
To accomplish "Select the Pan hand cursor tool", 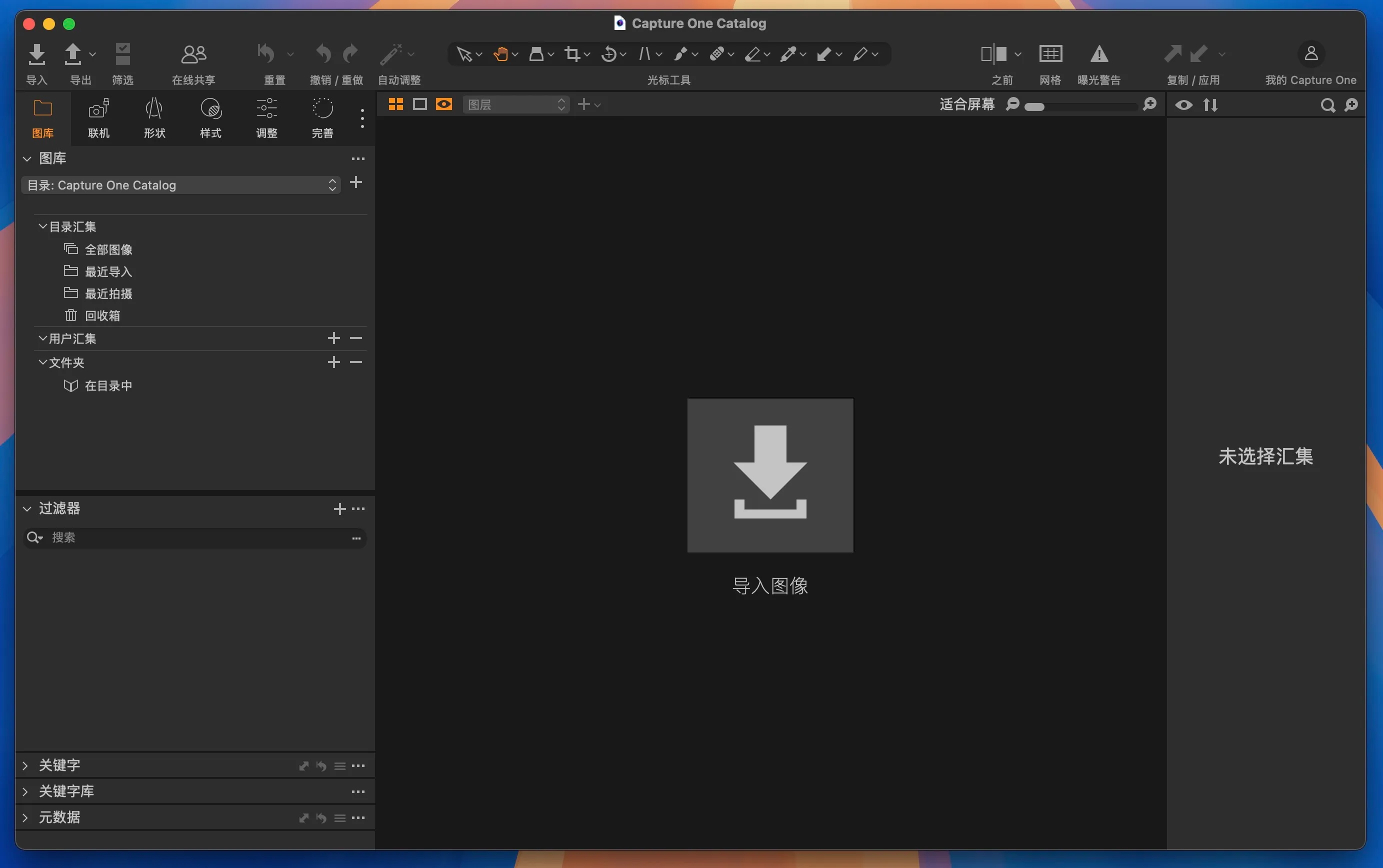I will tap(500, 54).
